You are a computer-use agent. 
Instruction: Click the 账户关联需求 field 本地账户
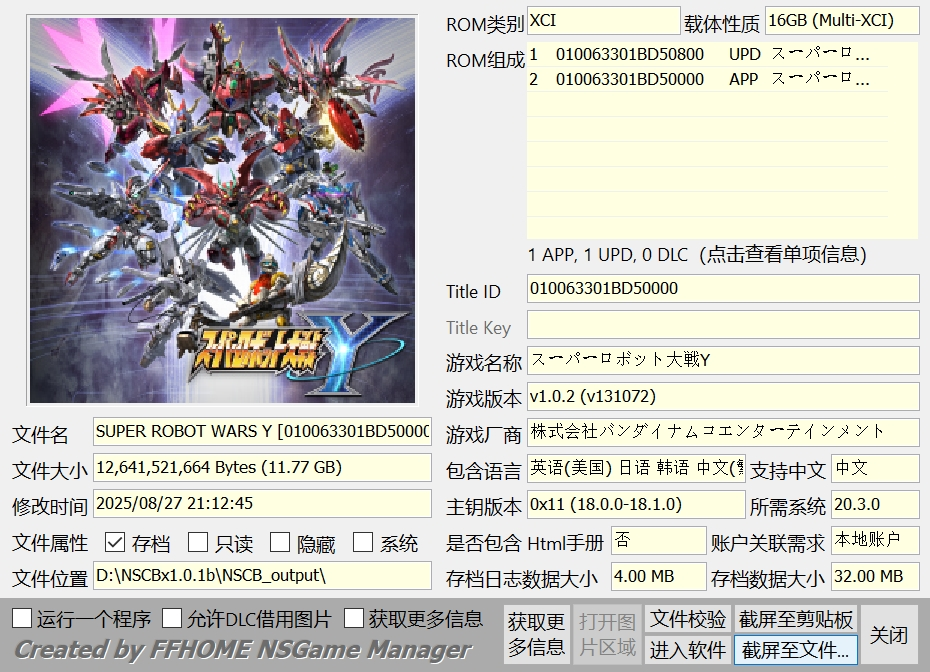875,540
